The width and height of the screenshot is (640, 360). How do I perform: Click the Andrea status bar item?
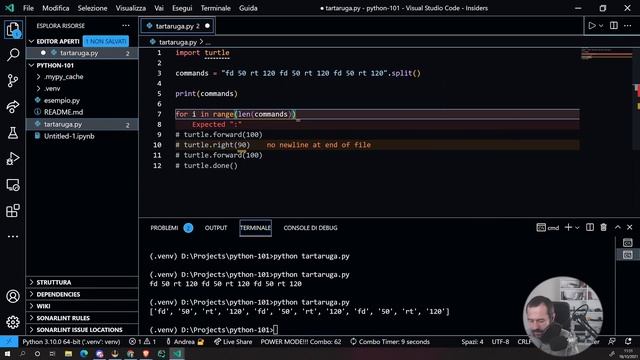pyautogui.click(x=184, y=342)
